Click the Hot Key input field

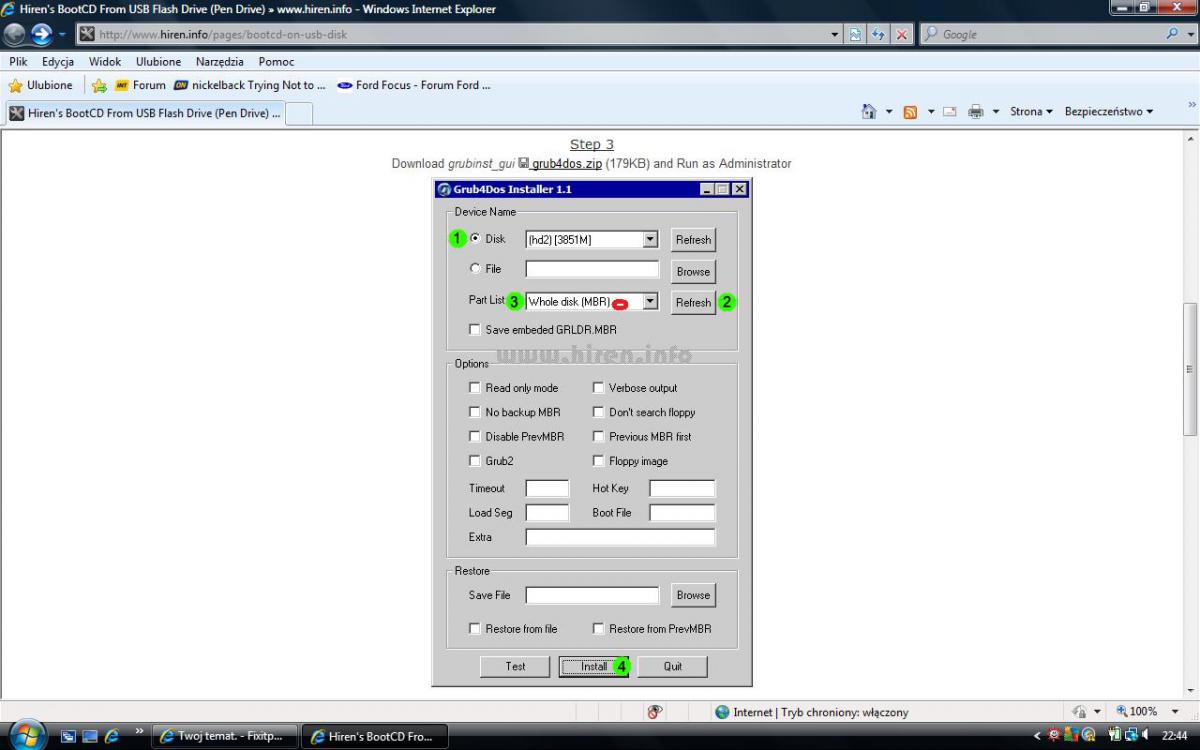(682, 488)
